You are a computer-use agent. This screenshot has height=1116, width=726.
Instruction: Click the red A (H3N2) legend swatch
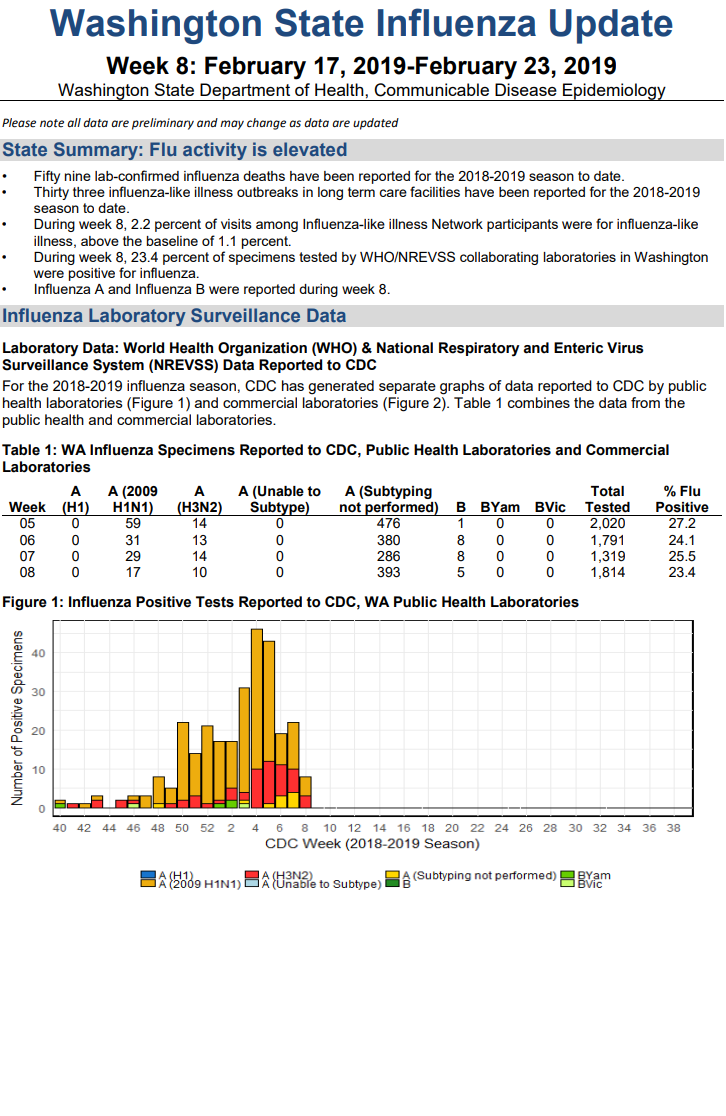point(252,875)
